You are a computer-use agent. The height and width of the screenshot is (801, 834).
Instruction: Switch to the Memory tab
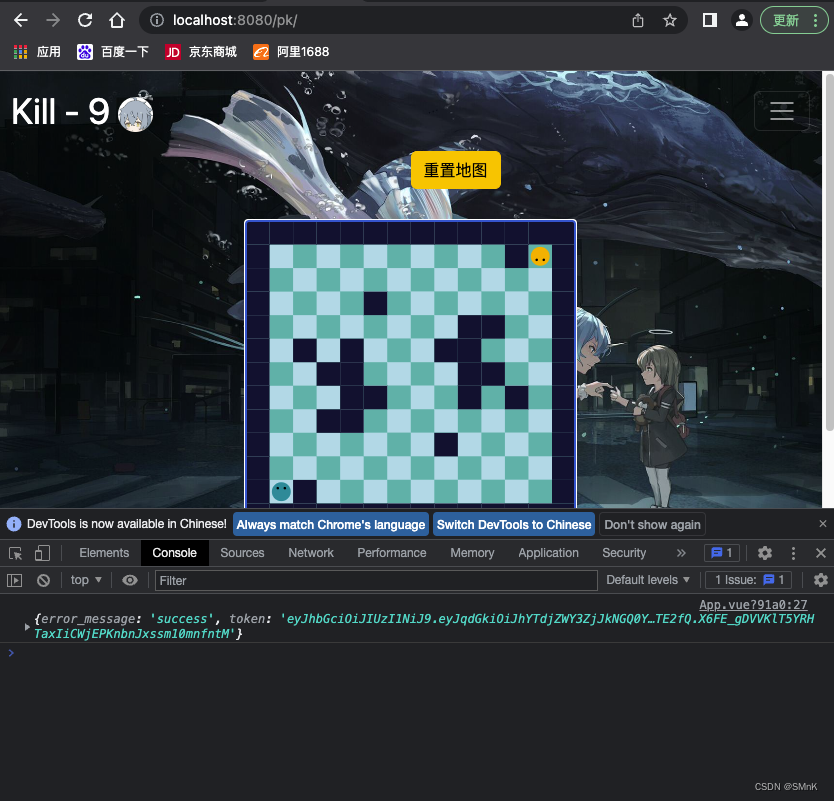point(472,553)
